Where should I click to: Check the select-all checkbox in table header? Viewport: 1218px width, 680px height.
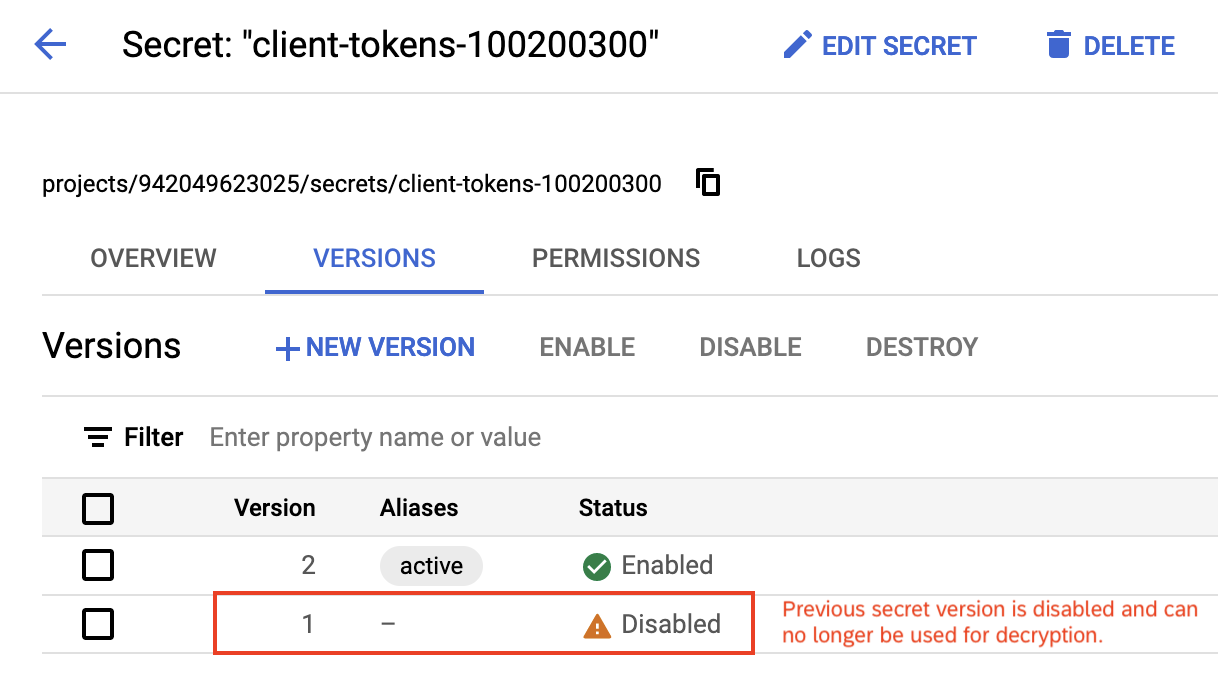(x=97, y=509)
